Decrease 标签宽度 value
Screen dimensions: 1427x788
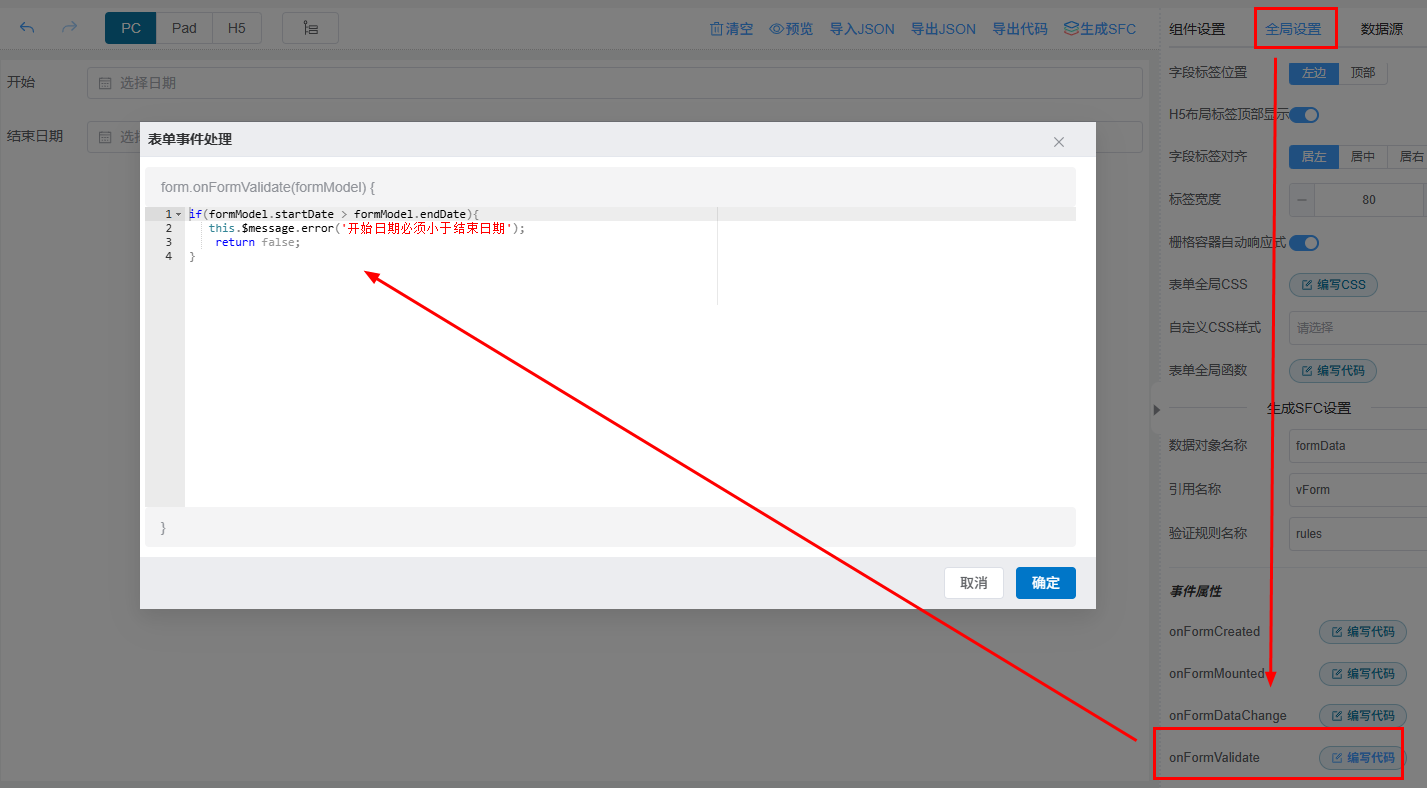coord(1302,200)
